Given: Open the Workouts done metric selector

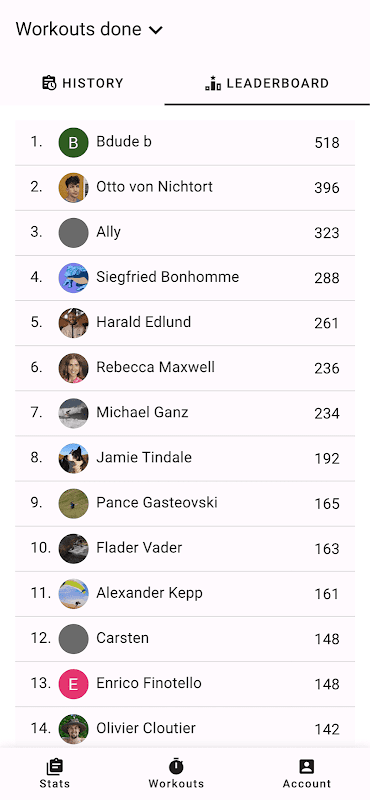Looking at the screenshot, I should coord(89,29).
